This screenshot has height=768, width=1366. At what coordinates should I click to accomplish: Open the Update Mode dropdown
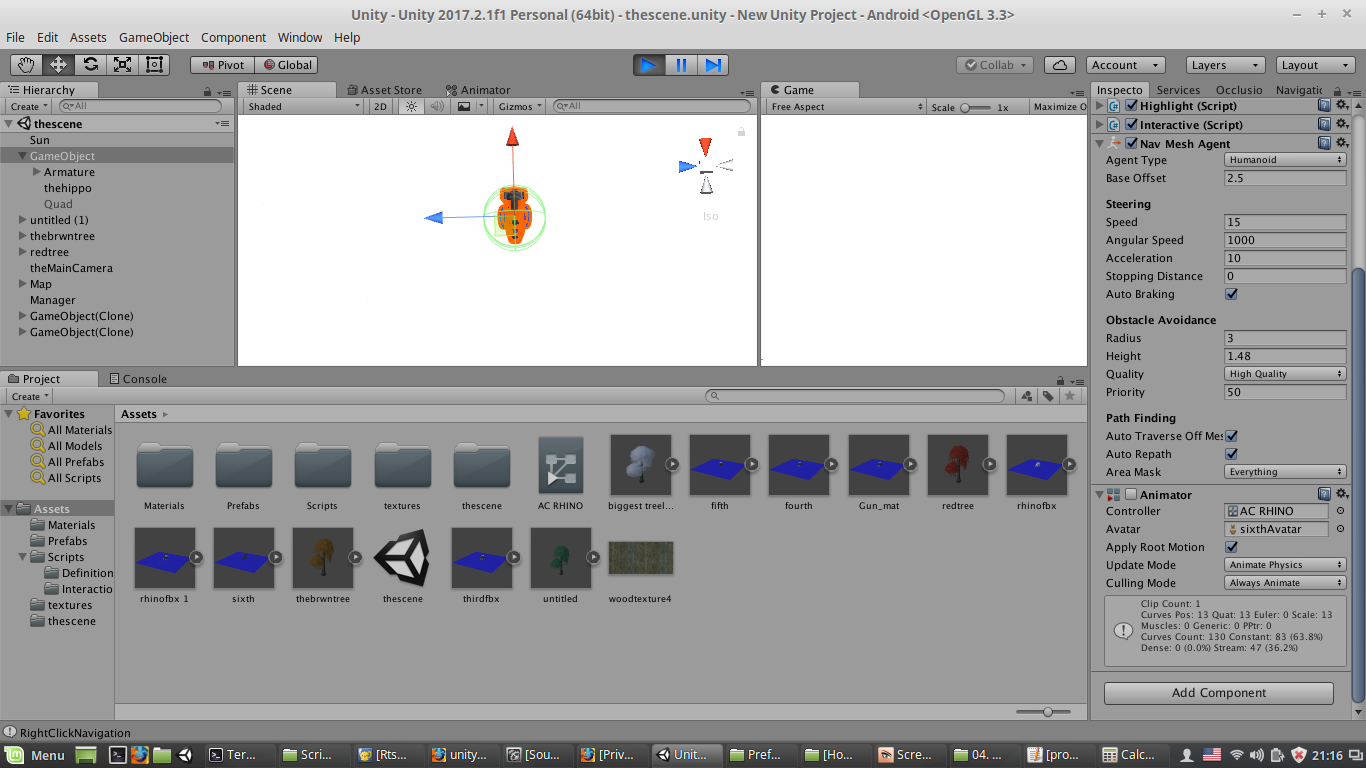click(x=1285, y=565)
